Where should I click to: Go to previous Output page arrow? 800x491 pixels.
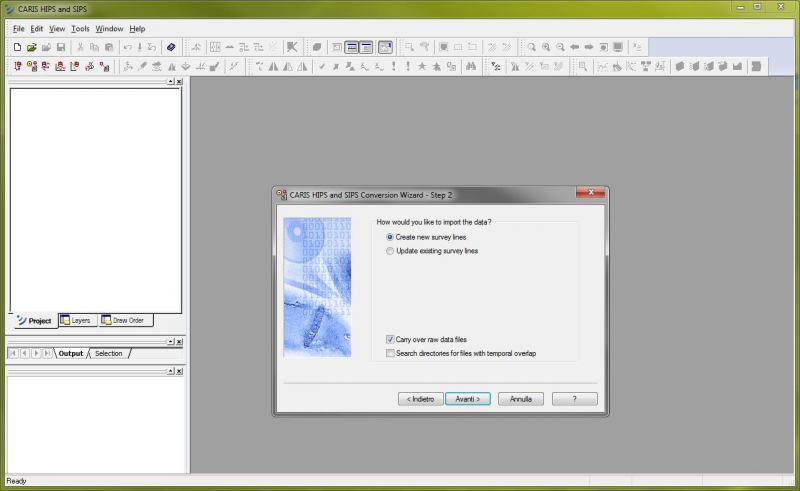coord(24,353)
